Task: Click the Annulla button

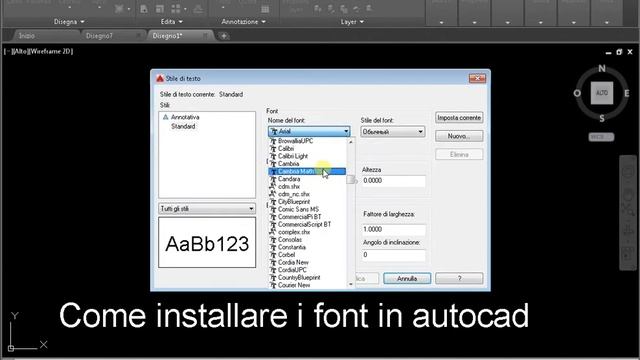Action: pyautogui.click(x=407, y=278)
